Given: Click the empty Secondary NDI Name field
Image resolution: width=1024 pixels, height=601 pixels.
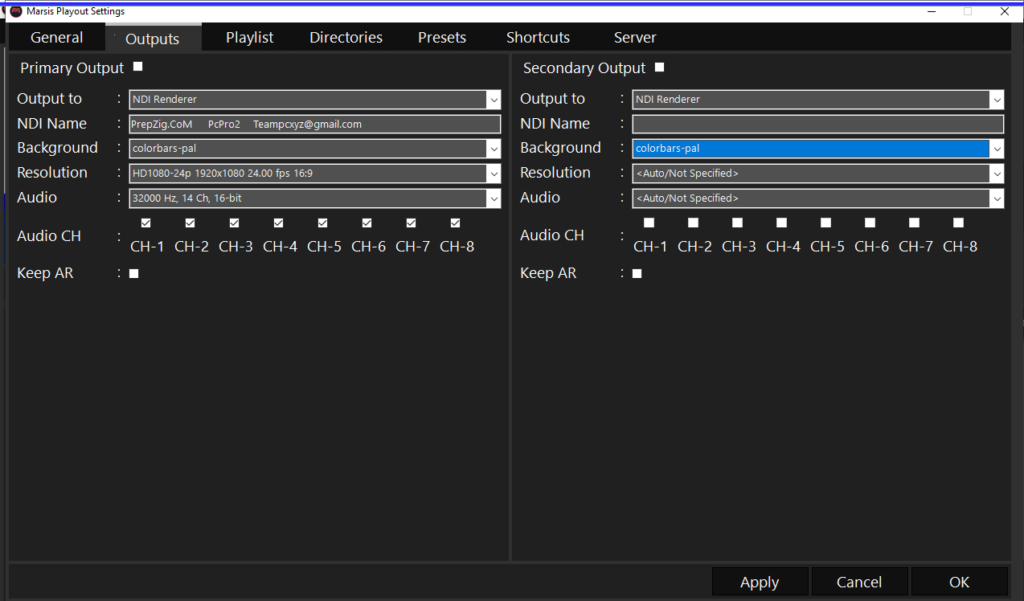Looking at the screenshot, I should point(818,124).
